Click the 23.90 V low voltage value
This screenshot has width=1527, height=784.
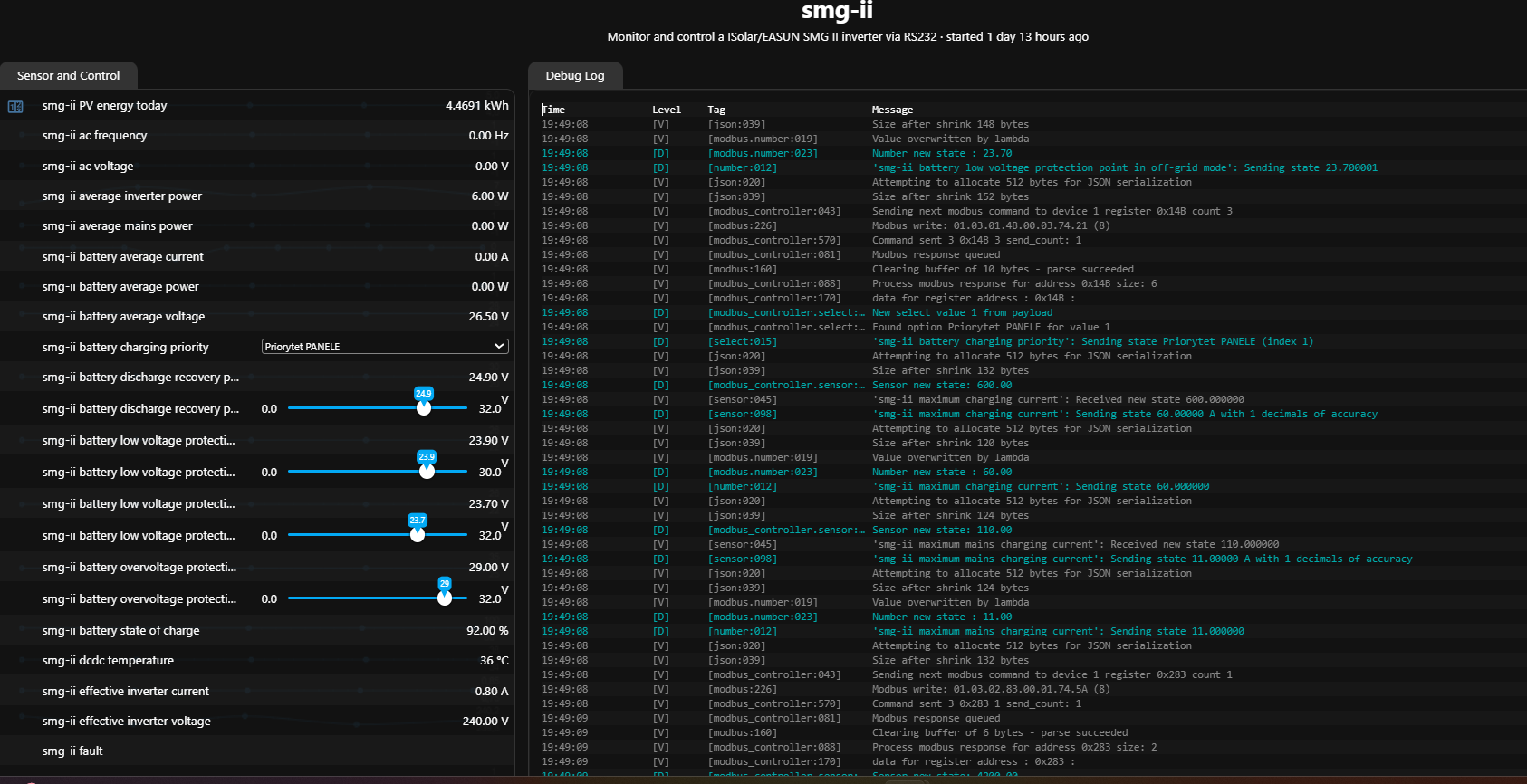tap(489, 441)
